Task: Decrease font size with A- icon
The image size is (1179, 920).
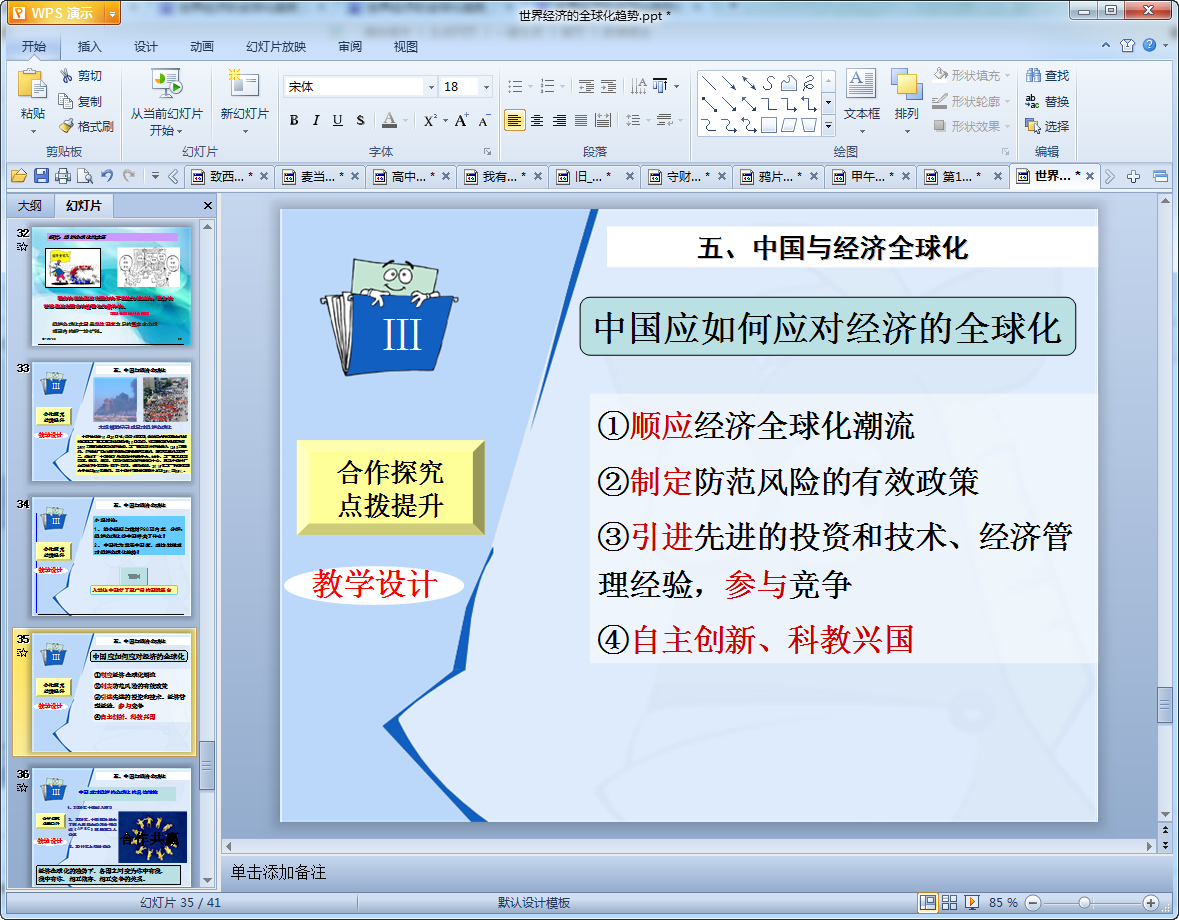Action: point(484,120)
